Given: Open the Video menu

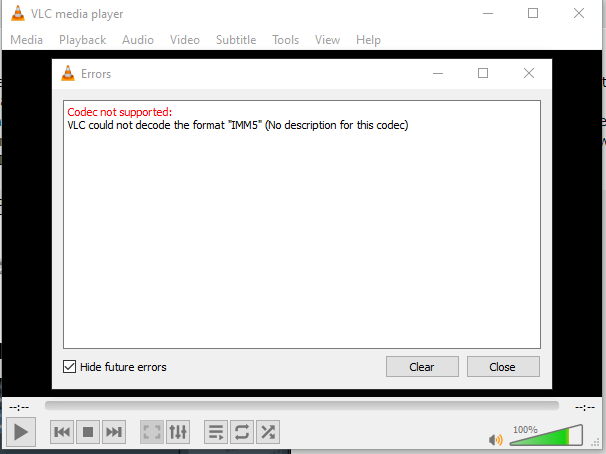Looking at the screenshot, I should (x=185, y=40).
